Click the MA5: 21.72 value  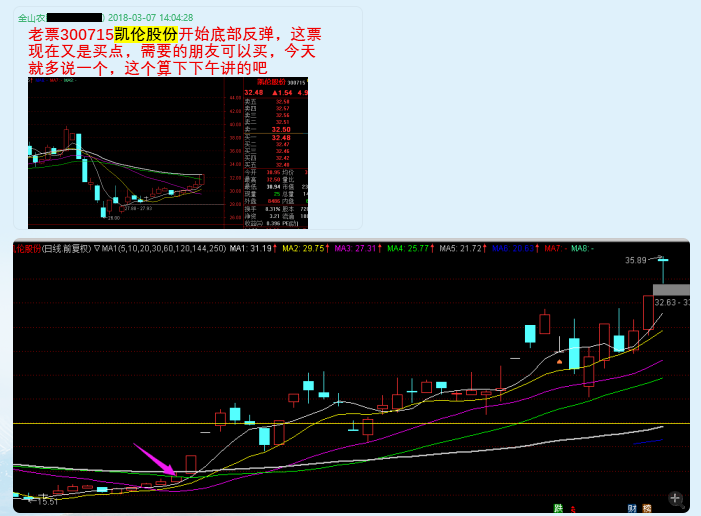[x=460, y=249]
